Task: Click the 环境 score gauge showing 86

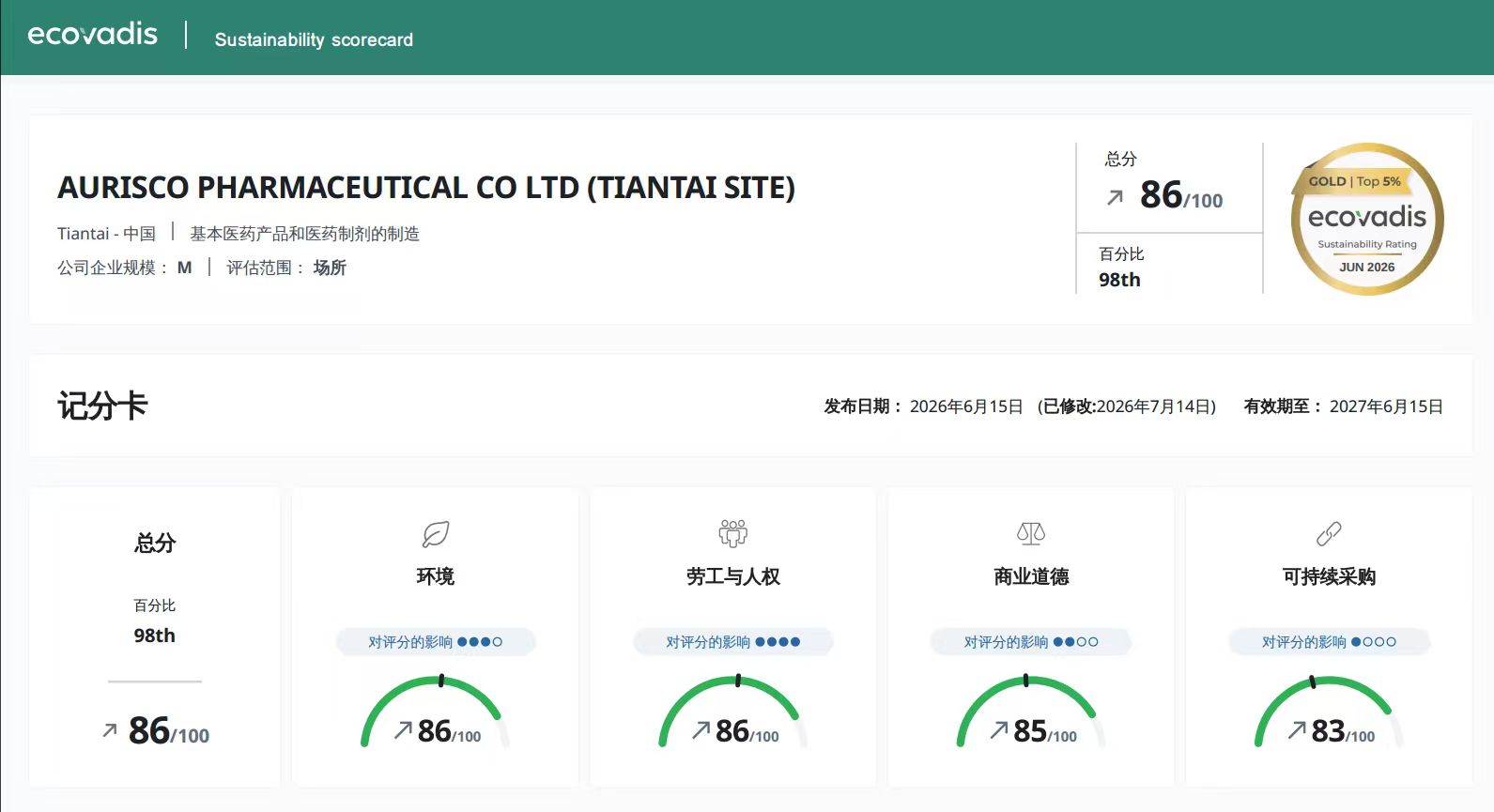Action: (x=436, y=712)
